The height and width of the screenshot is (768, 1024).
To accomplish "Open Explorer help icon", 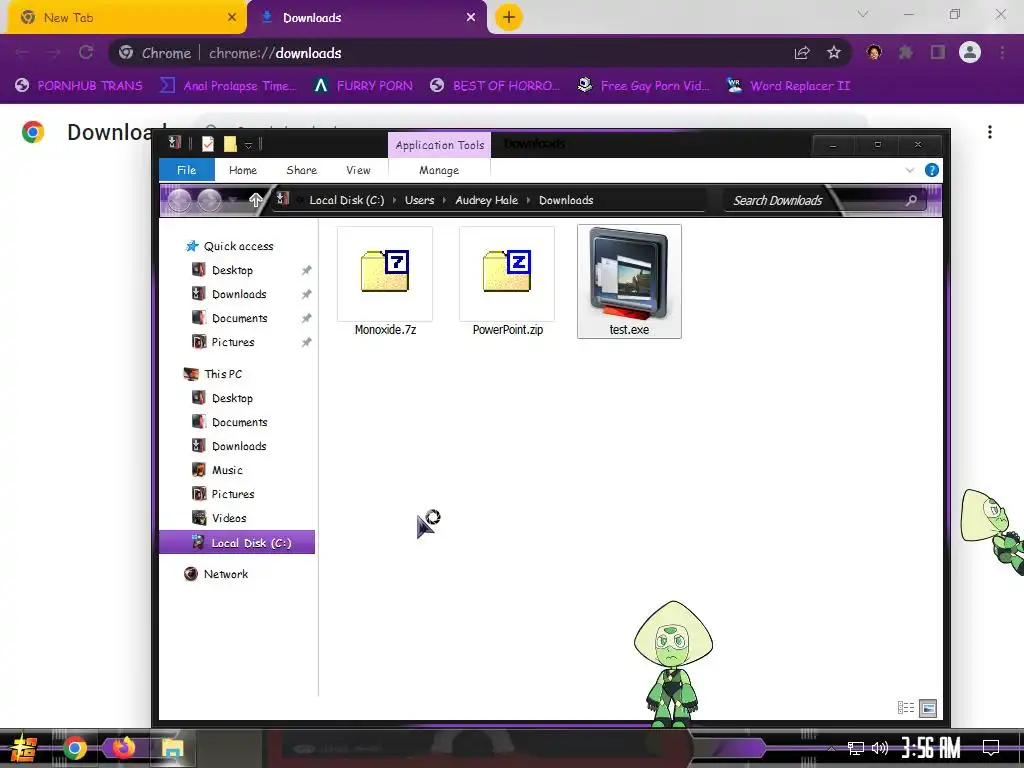I will coord(931,170).
